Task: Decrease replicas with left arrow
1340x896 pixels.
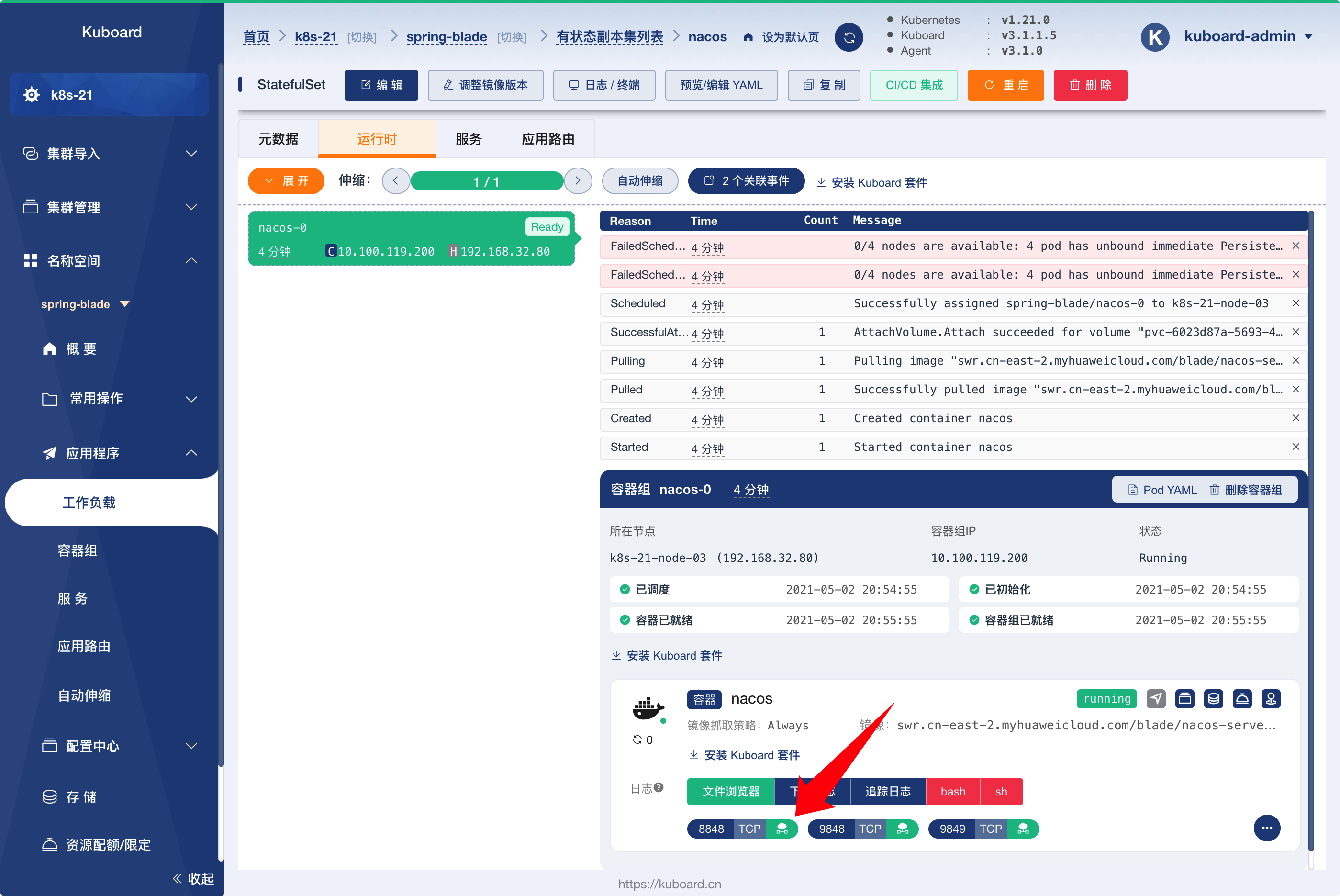Action: click(395, 180)
